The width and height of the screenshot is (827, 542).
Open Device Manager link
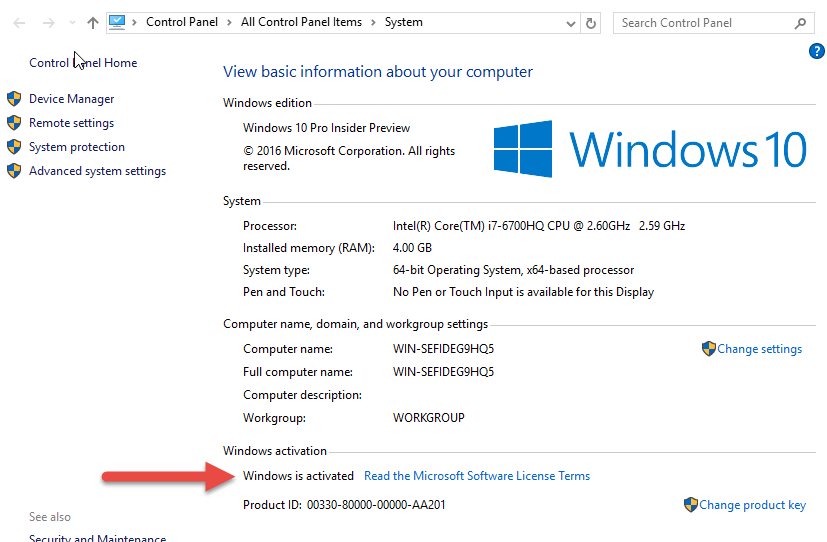[71, 99]
